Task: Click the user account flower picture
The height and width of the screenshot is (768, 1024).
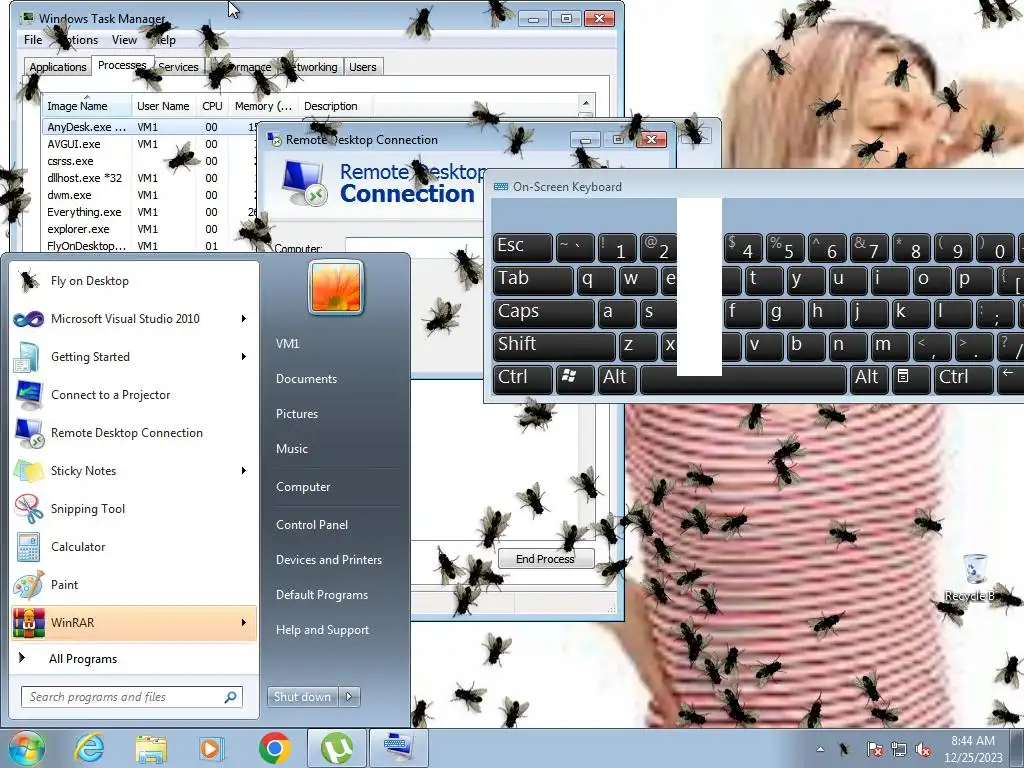Action: click(x=336, y=287)
